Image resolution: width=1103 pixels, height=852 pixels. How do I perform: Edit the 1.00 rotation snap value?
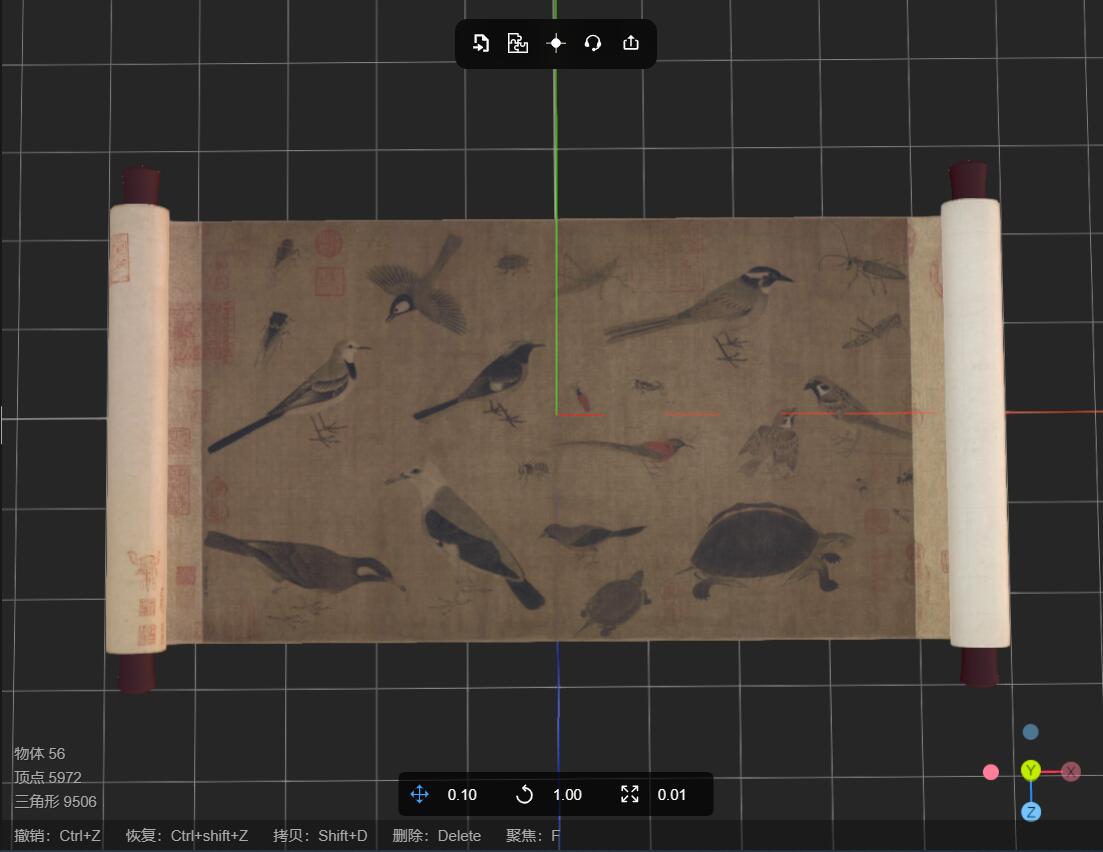[567, 795]
